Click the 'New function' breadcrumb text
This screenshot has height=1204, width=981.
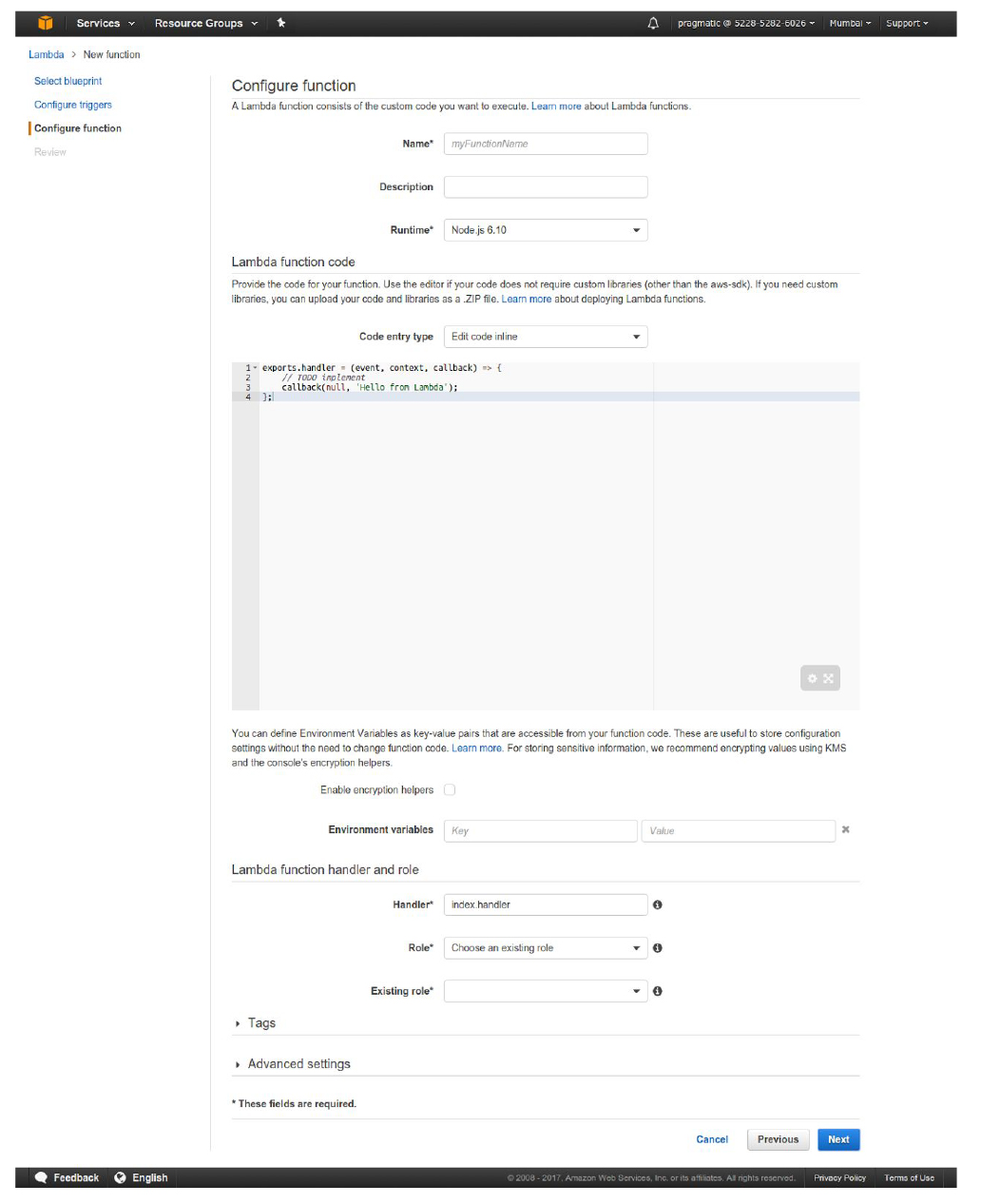pos(112,55)
